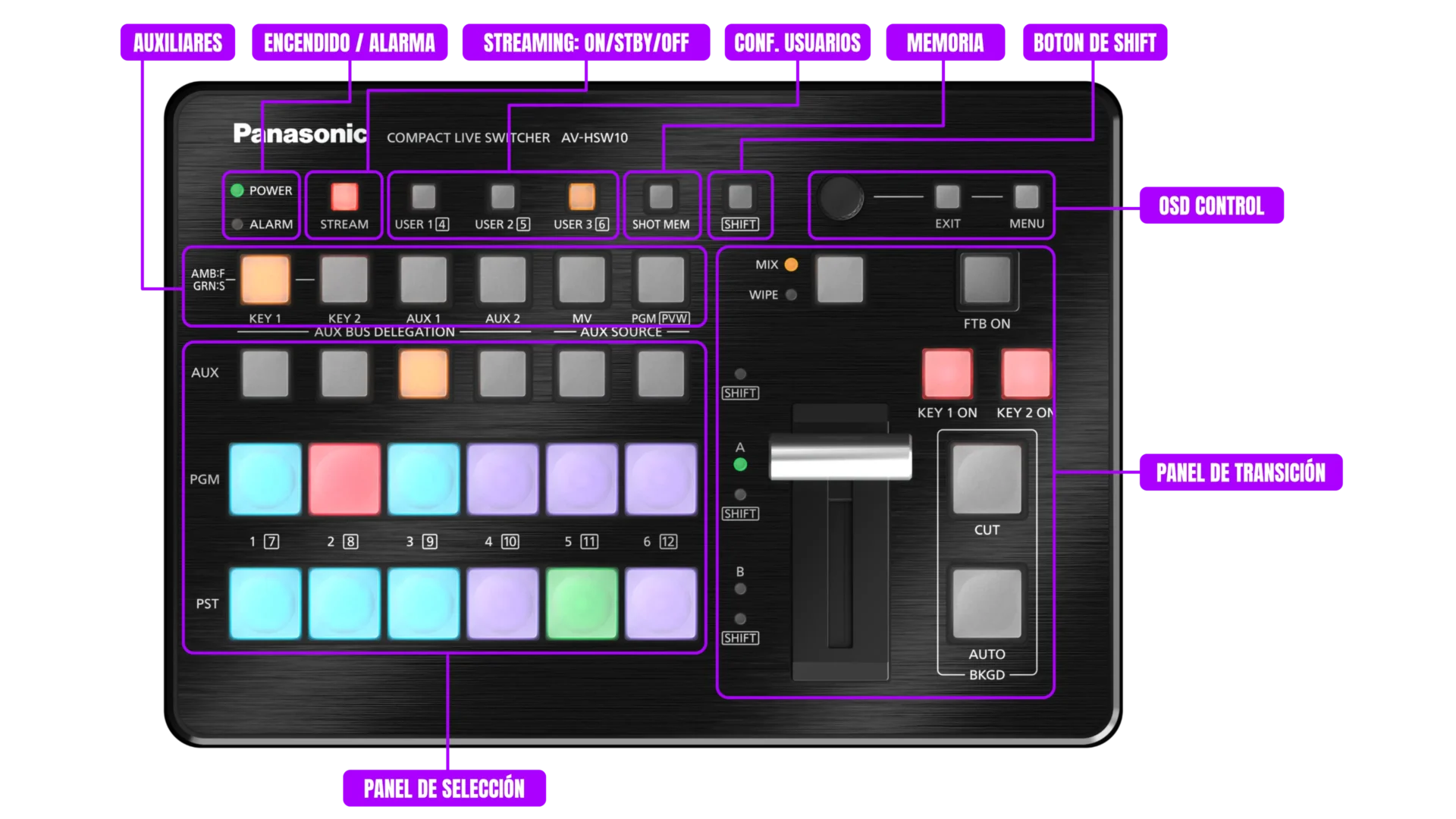
Task: Tap the USER 2 button
Action: click(x=502, y=197)
